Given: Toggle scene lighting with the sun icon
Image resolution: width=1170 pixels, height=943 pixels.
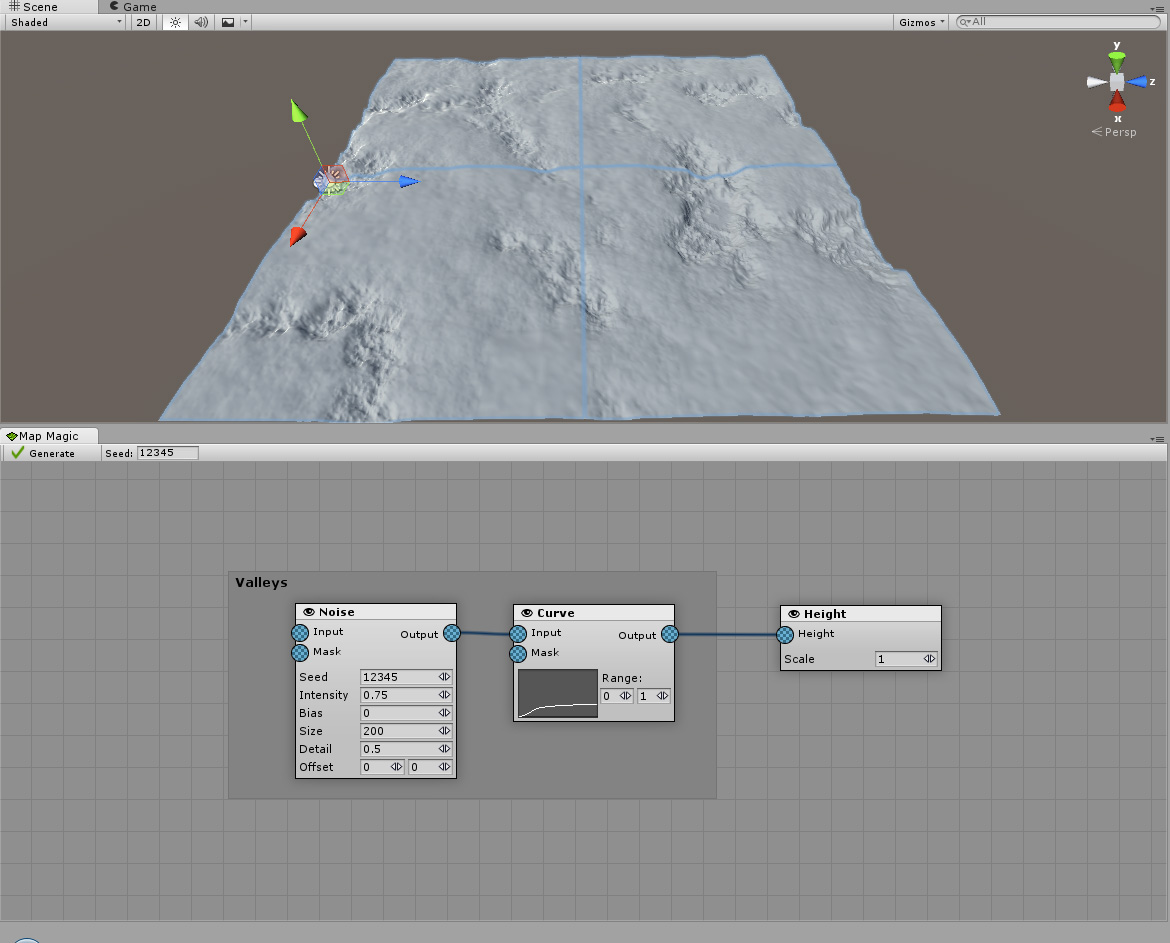Looking at the screenshot, I should coord(173,21).
